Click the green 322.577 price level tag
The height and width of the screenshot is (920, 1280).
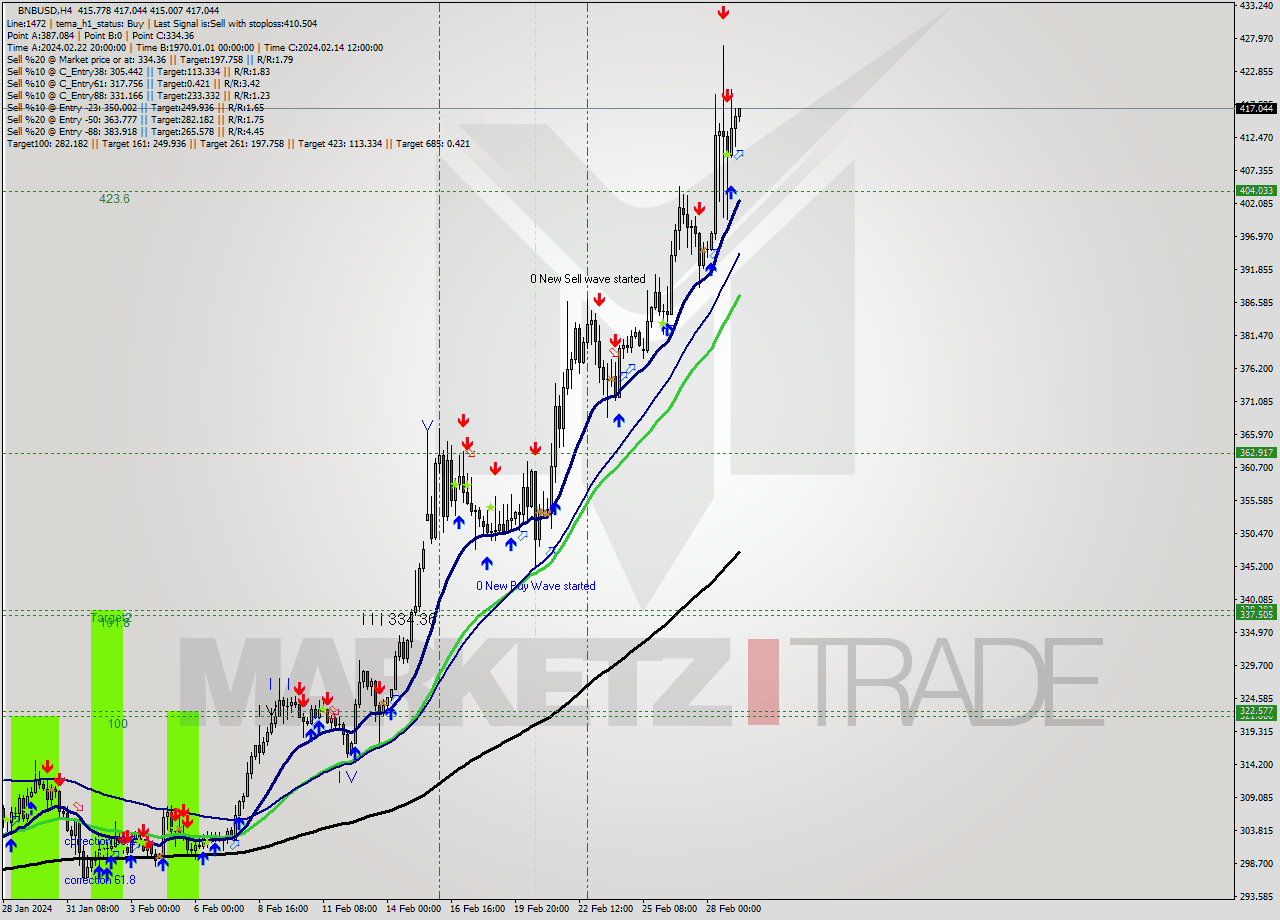coord(1256,712)
